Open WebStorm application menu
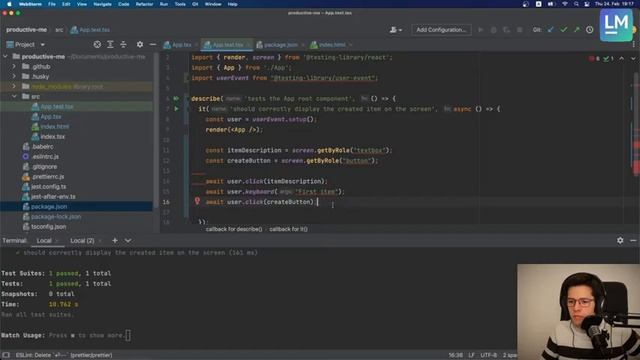The image size is (640, 360). [30, 4]
